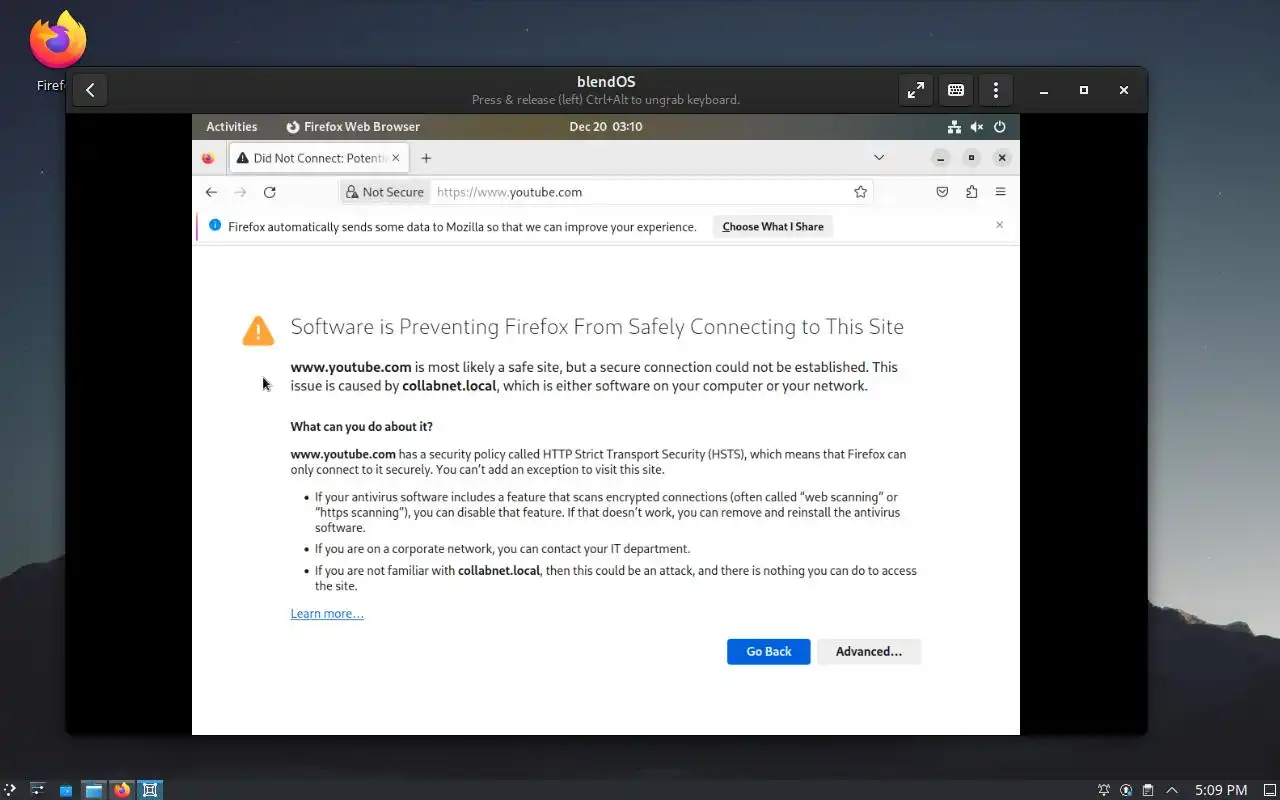1280x800 pixels.
Task: Minimize the inner Firefox window
Action: [940, 158]
